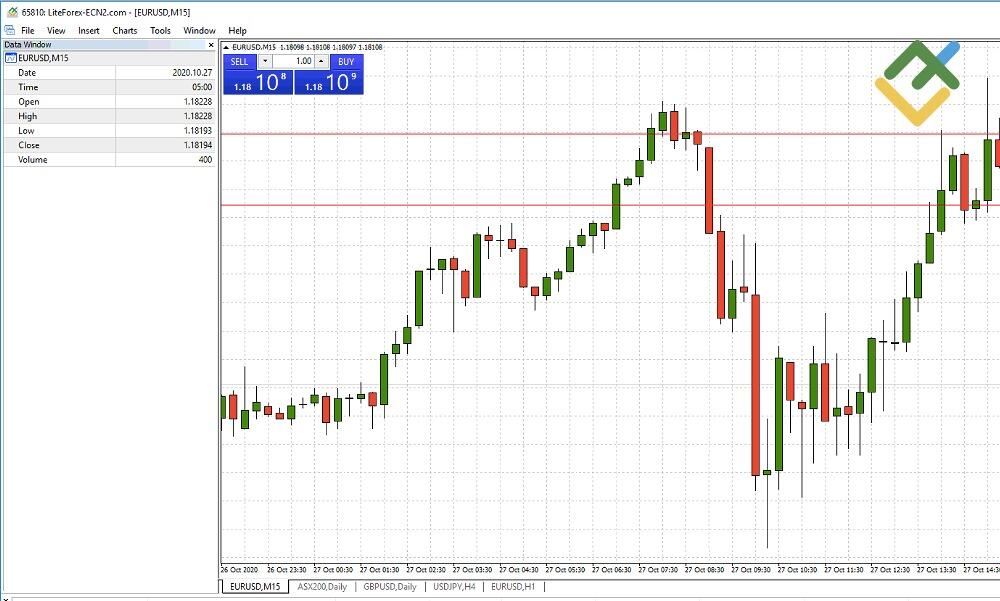
Task: Select the ASX200,Daily chart tab
Action: tap(320, 587)
